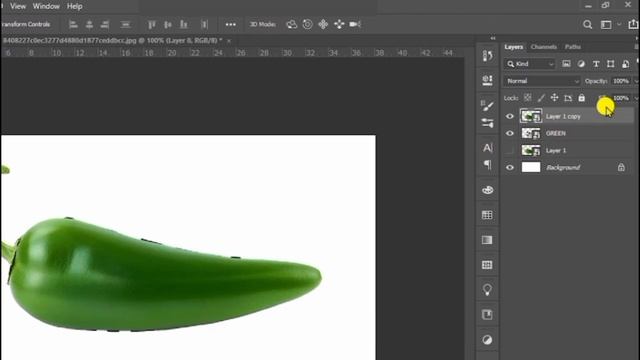Screen dimensions: 640x360
Task: Open the Adjustments panel icon
Action: [487, 340]
